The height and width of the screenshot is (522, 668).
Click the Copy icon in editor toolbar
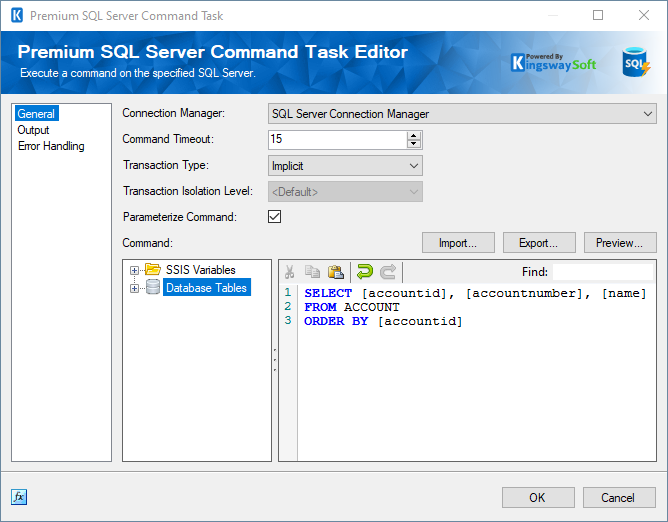312,272
